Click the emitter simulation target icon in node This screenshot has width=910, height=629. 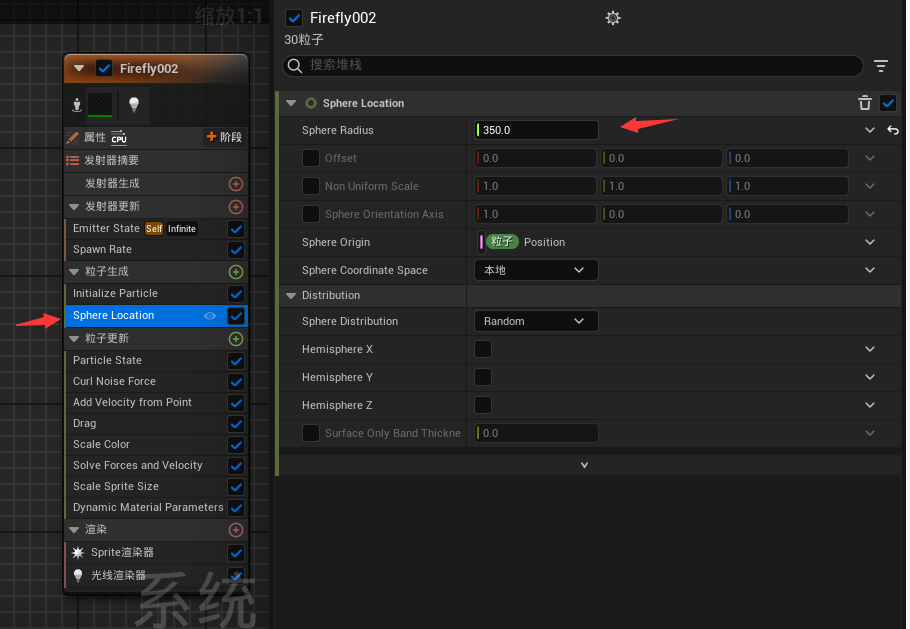tap(77, 105)
